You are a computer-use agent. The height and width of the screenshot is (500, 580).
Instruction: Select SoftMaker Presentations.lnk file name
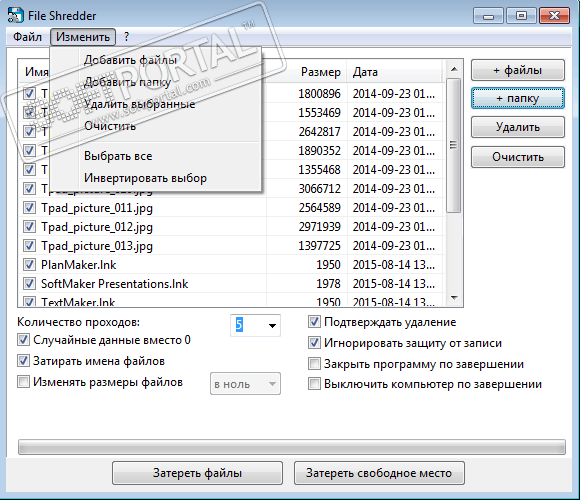pos(114,284)
